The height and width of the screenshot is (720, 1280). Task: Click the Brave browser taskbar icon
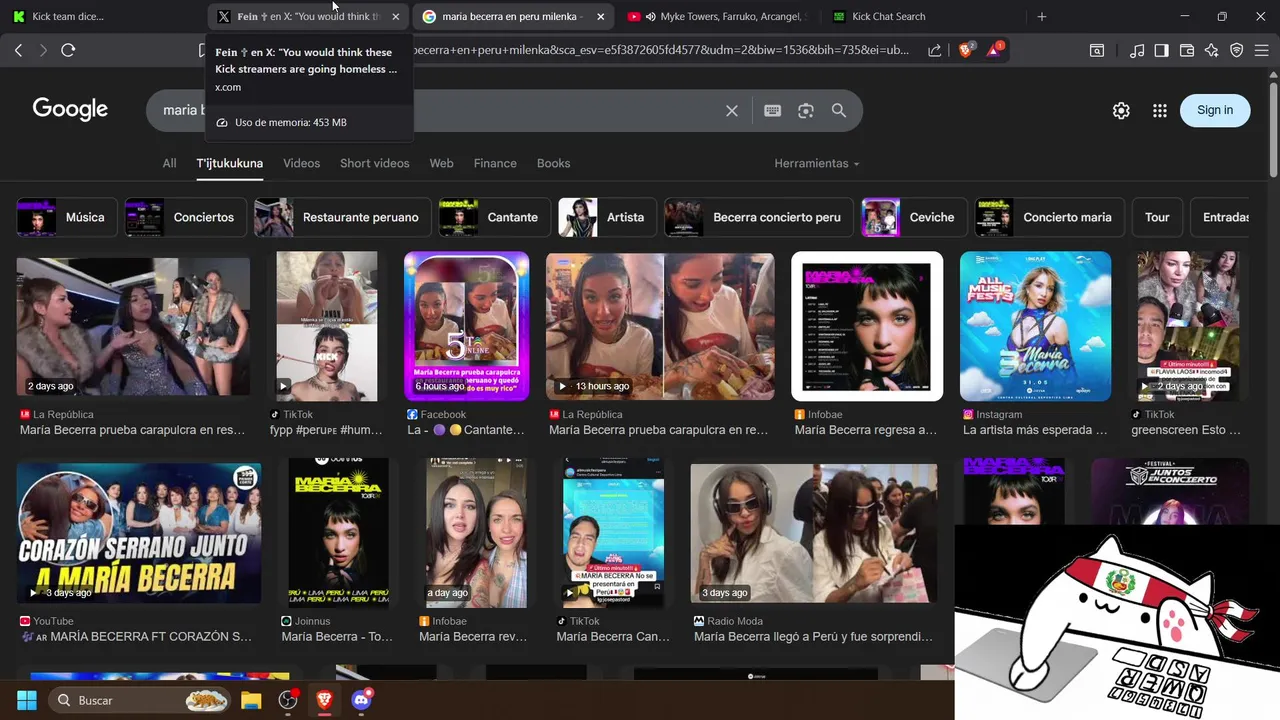click(325, 700)
